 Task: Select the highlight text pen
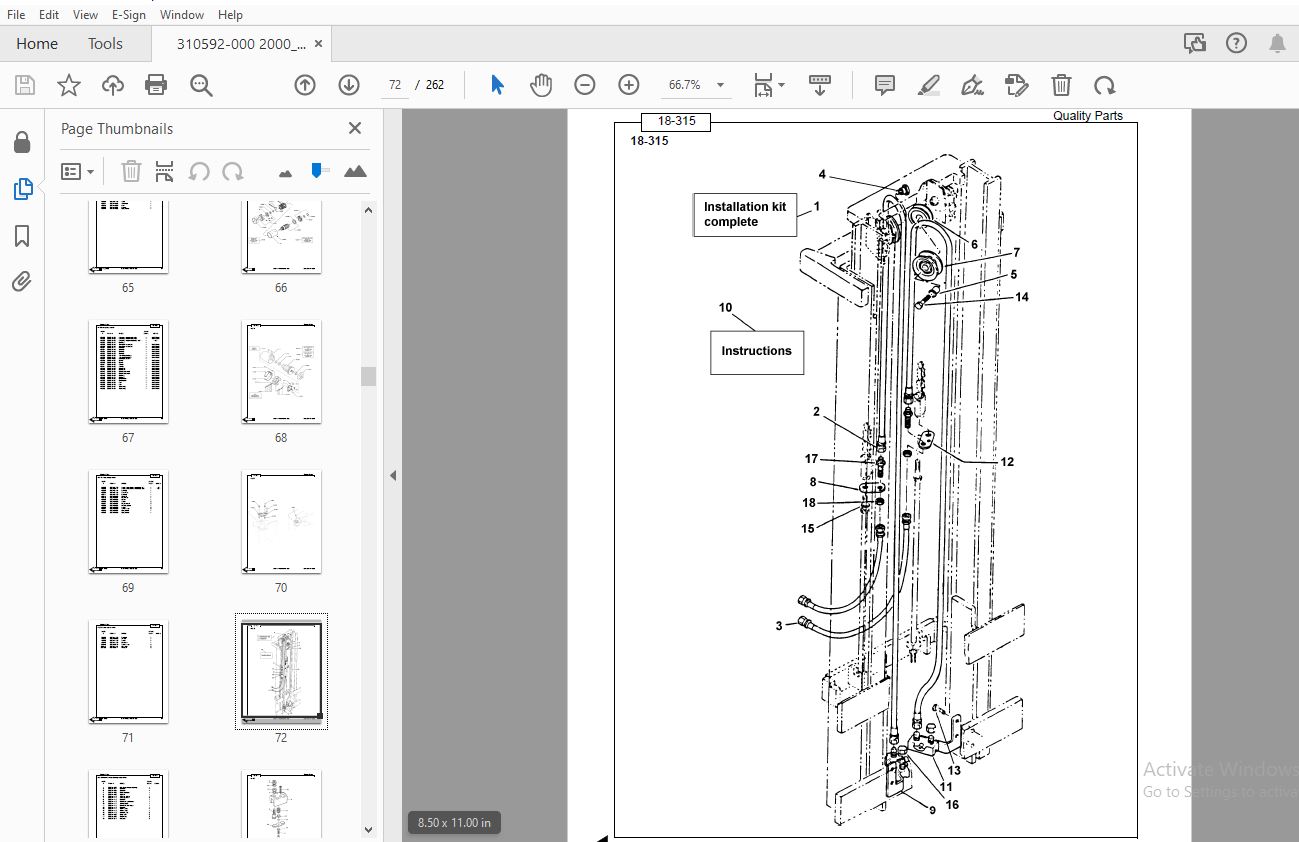tap(929, 85)
